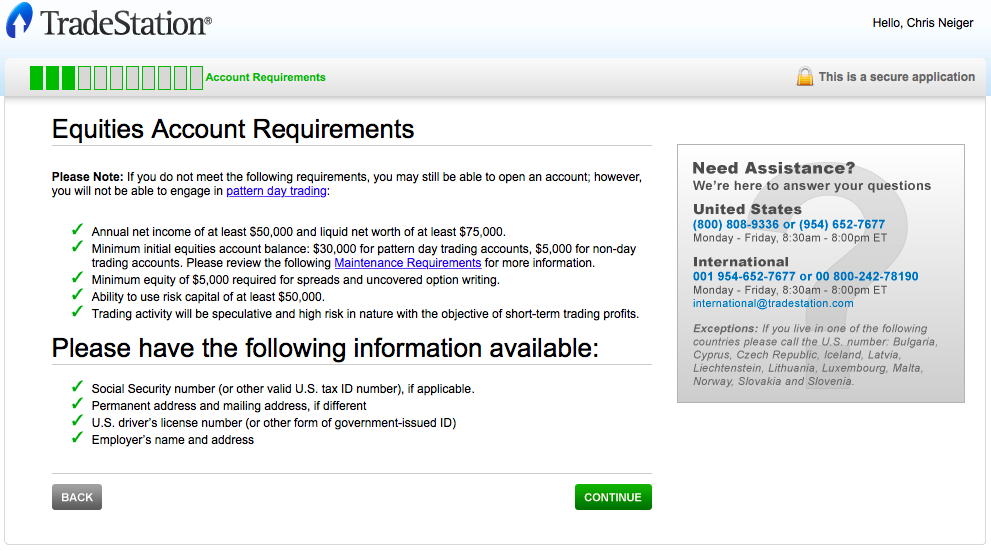The image size is (991, 551).
Task: Click the secure application padlock icon
Action: (804, 77)
